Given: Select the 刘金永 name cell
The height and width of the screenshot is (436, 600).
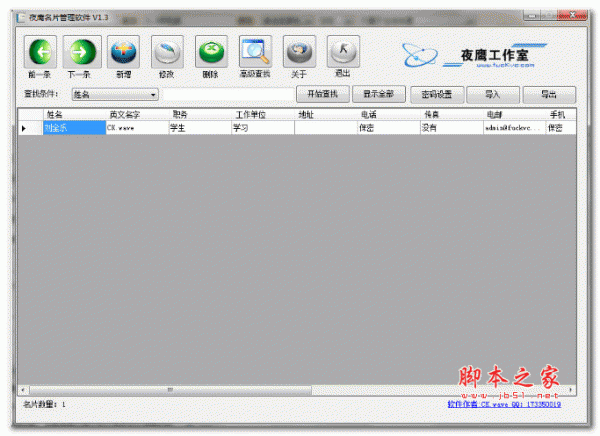Looking at the screenshot, I should (73, 128).
